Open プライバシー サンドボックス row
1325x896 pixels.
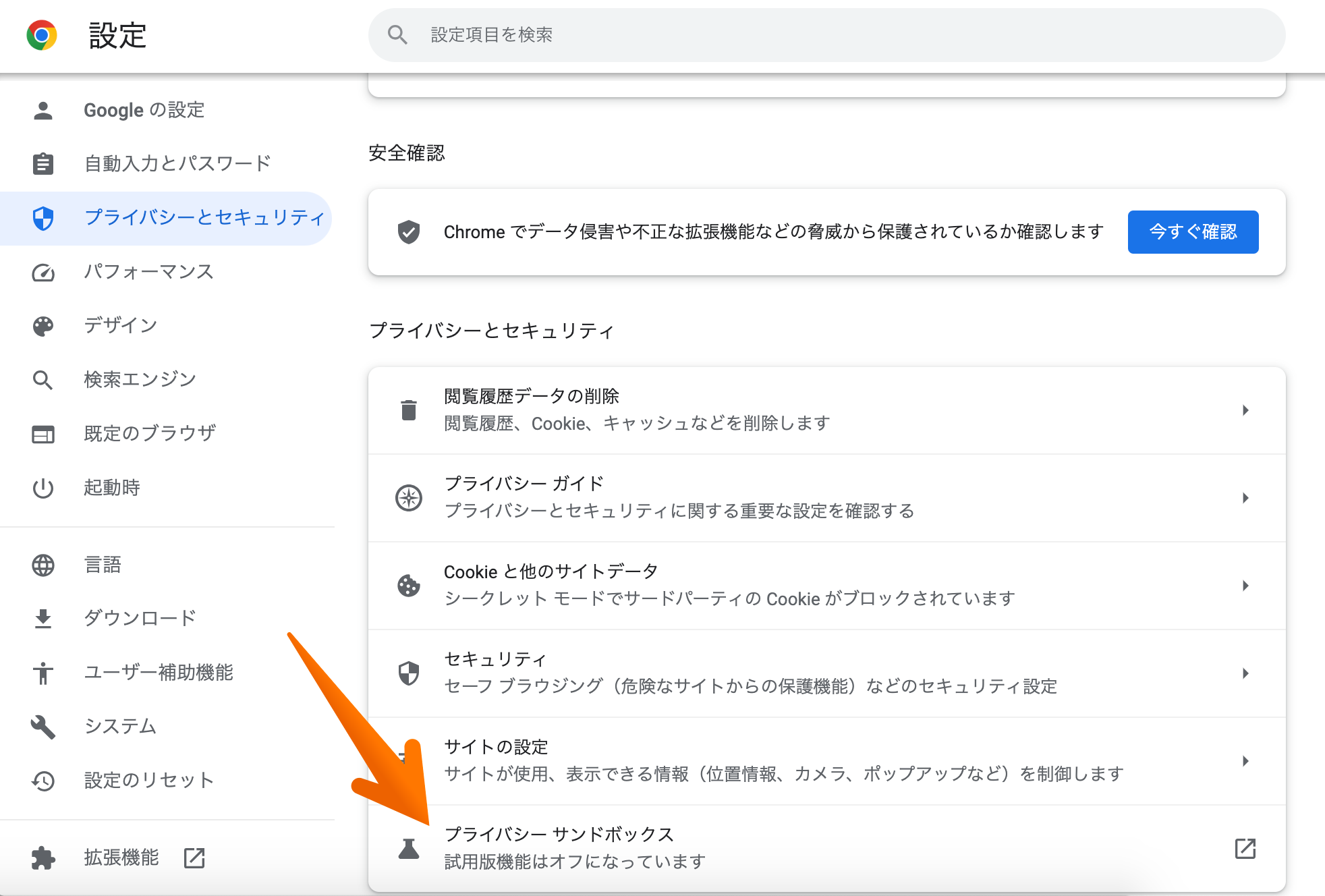point(826,849)
